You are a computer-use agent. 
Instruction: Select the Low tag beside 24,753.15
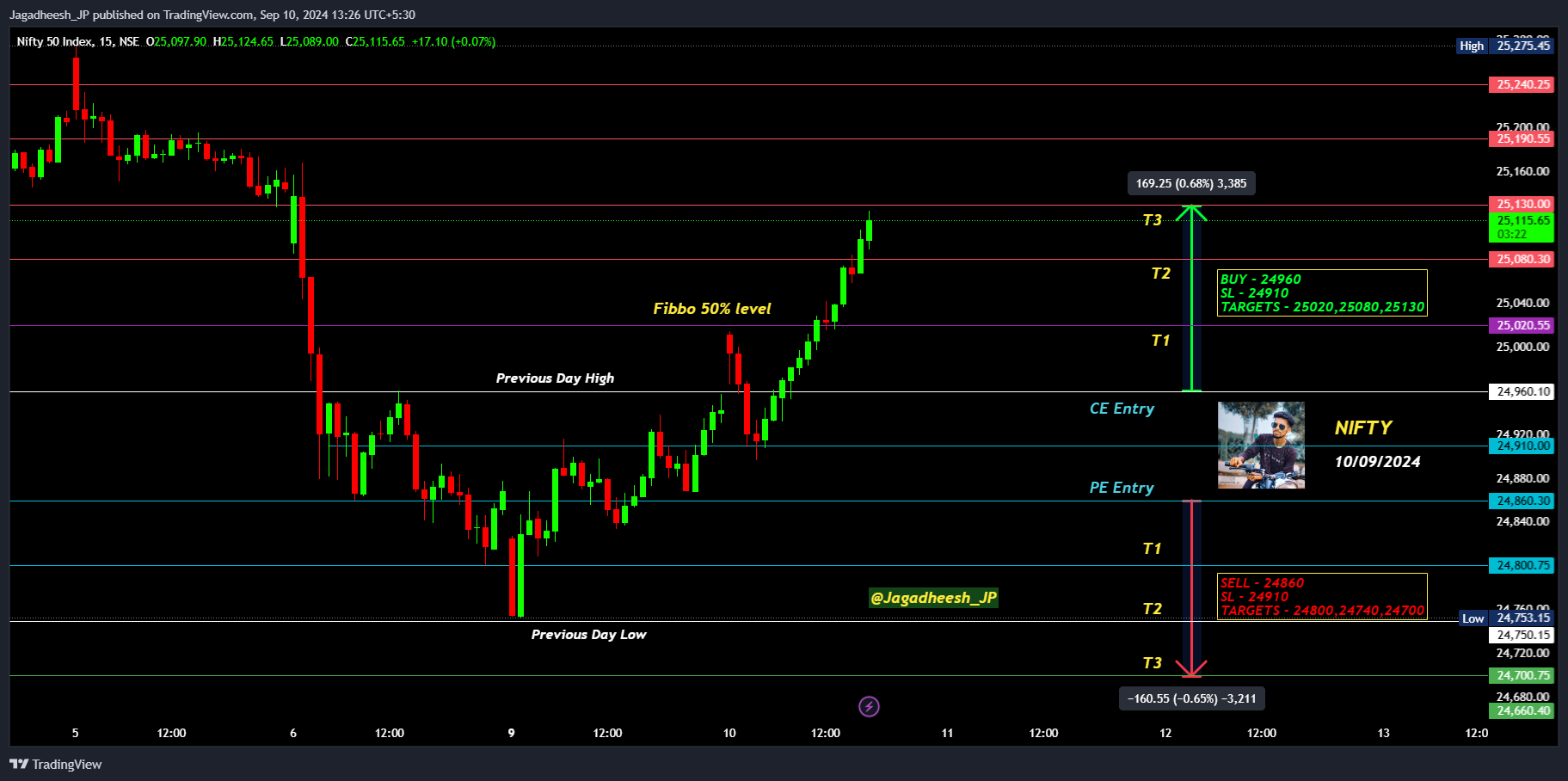coord(1473,618)
